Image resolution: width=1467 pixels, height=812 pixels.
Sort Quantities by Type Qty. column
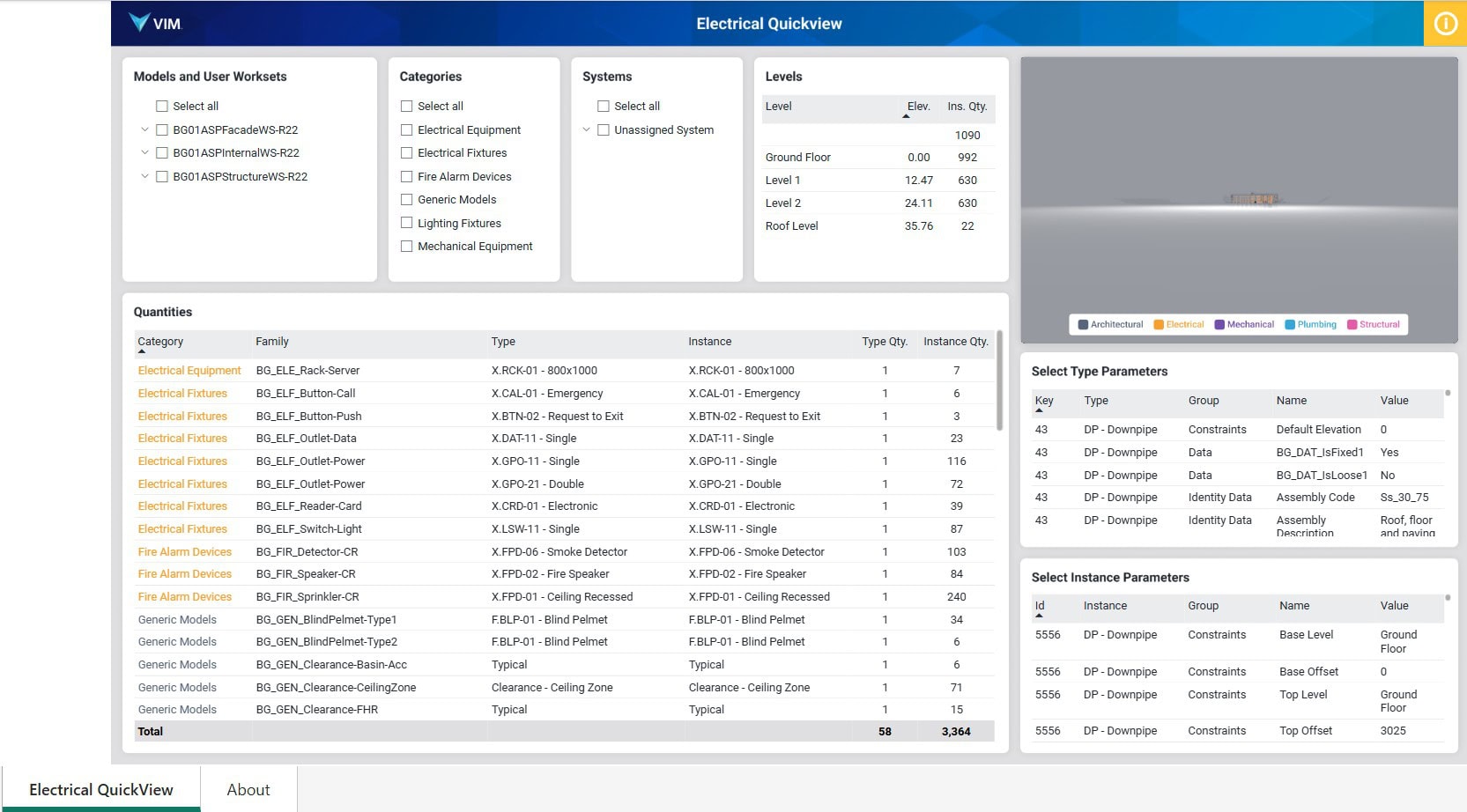point(884,342)
